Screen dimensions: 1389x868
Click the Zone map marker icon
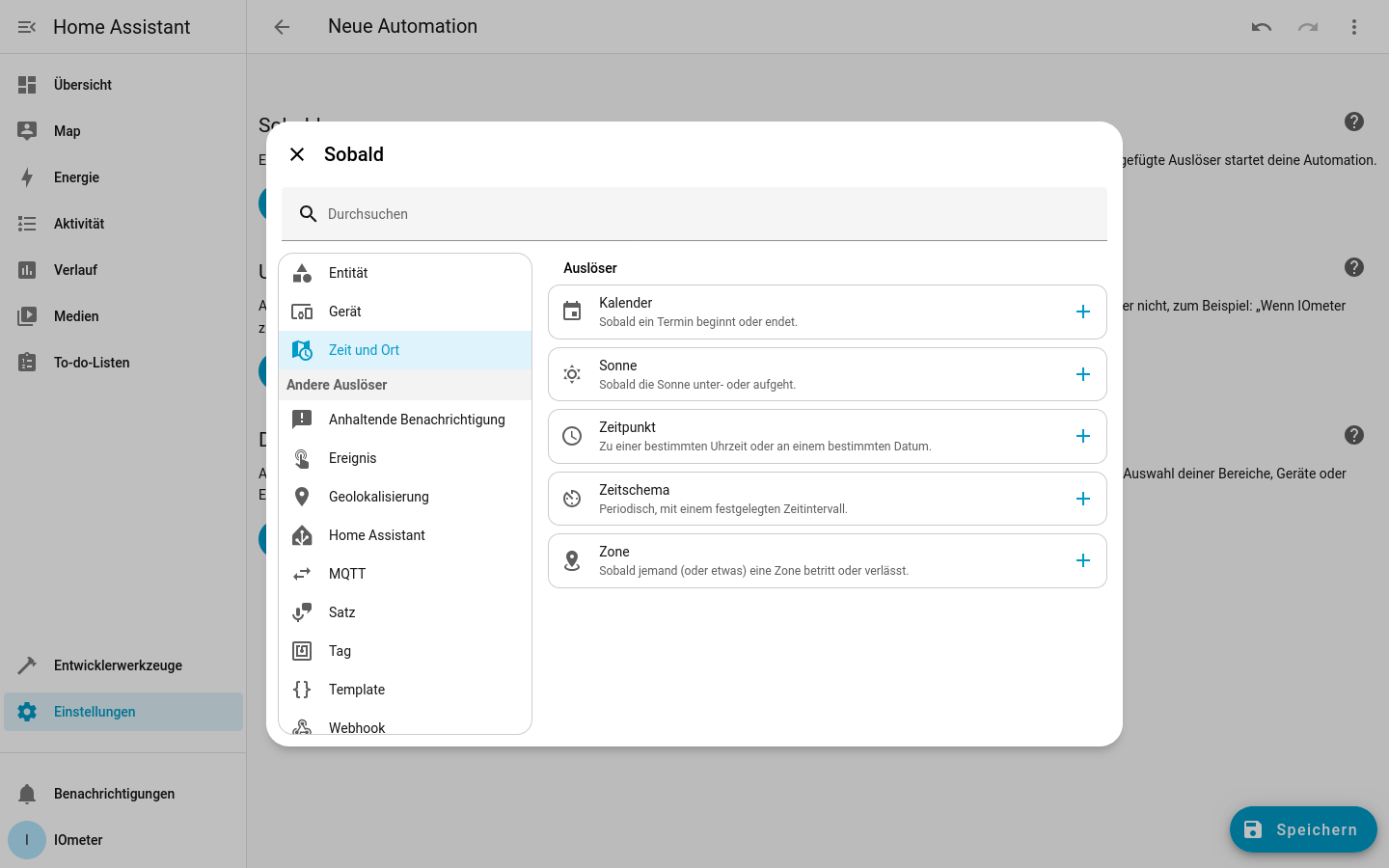572,560
